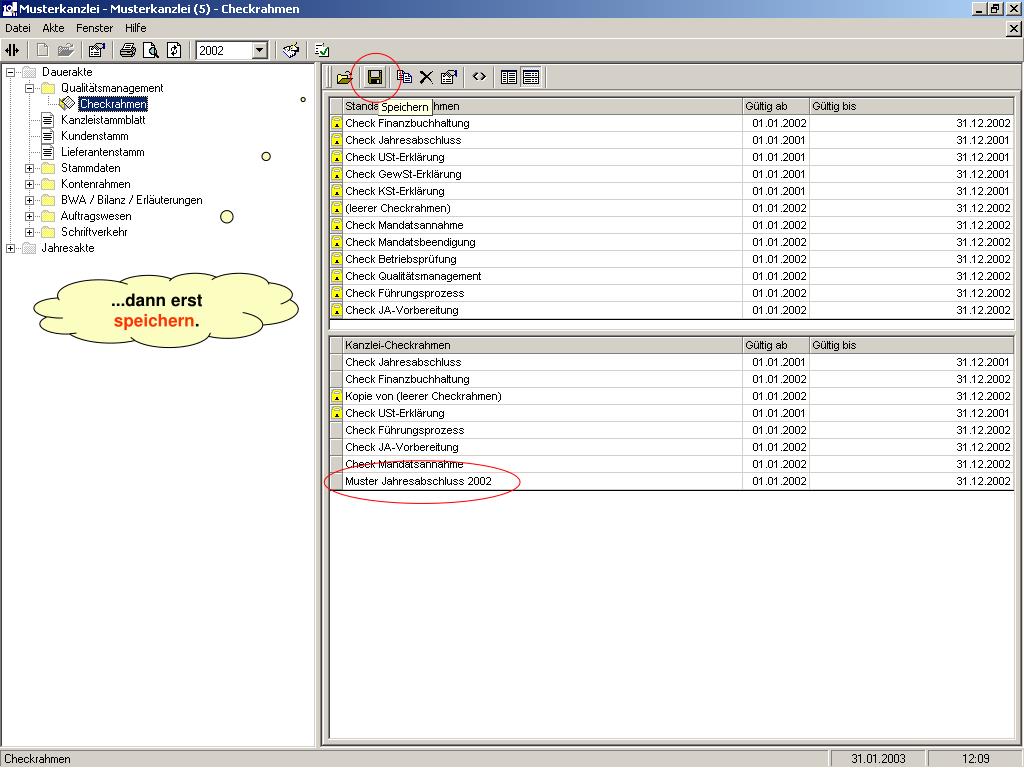Expand the Jahresakte node
Image resolution: width=1024 pixels, height=768 pixels.
click(10, 248)
